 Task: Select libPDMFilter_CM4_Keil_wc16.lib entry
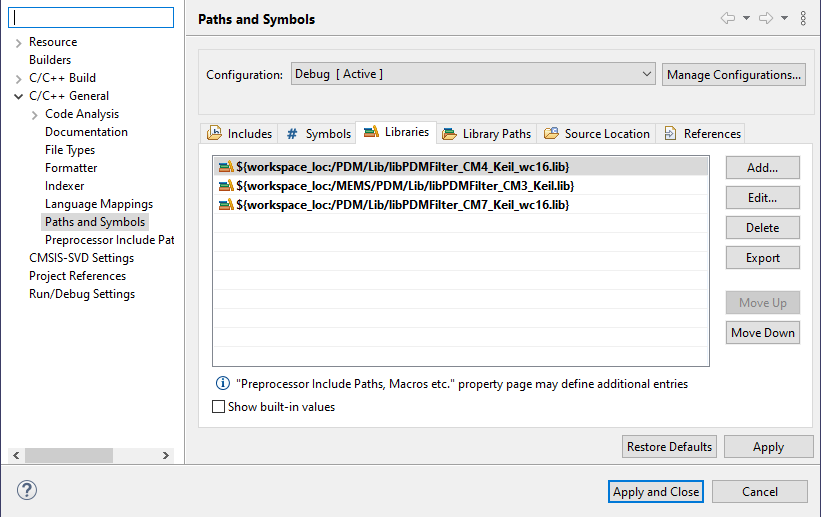point(460,167)
